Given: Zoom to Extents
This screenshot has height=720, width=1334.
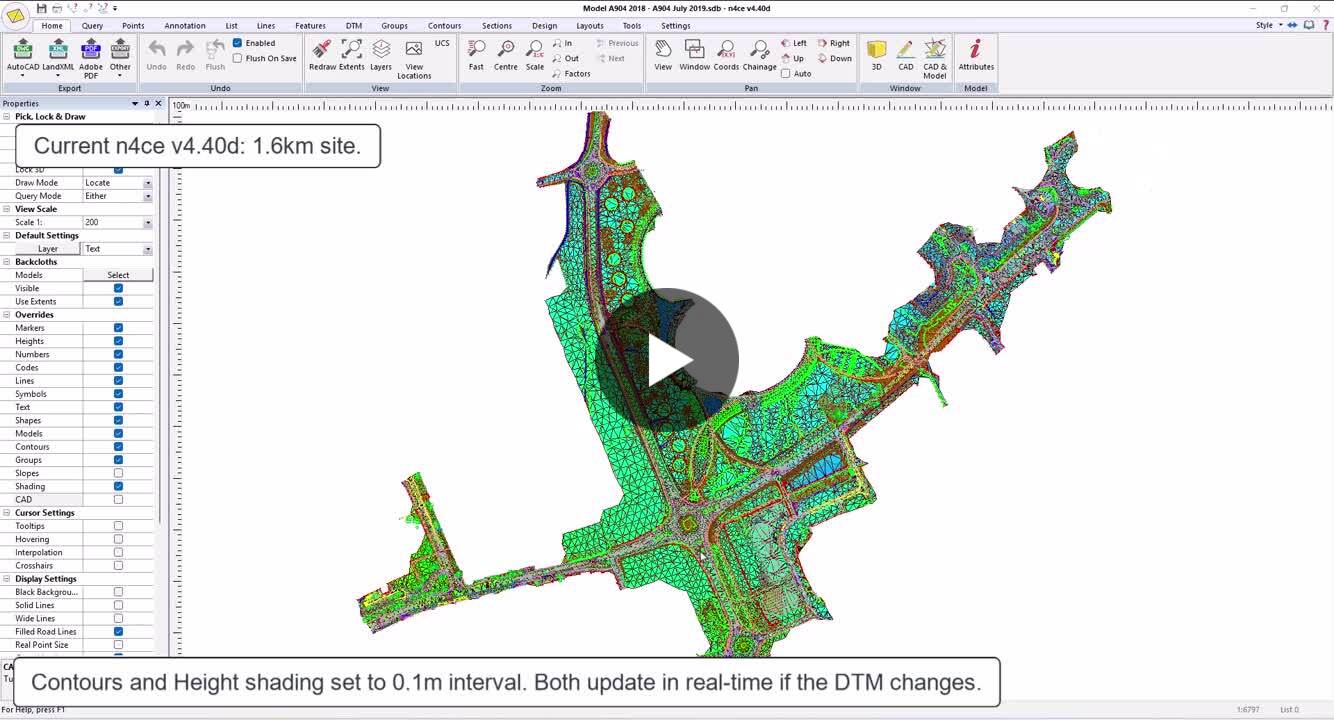Looking at the screenshot, I should coord(352,55).
